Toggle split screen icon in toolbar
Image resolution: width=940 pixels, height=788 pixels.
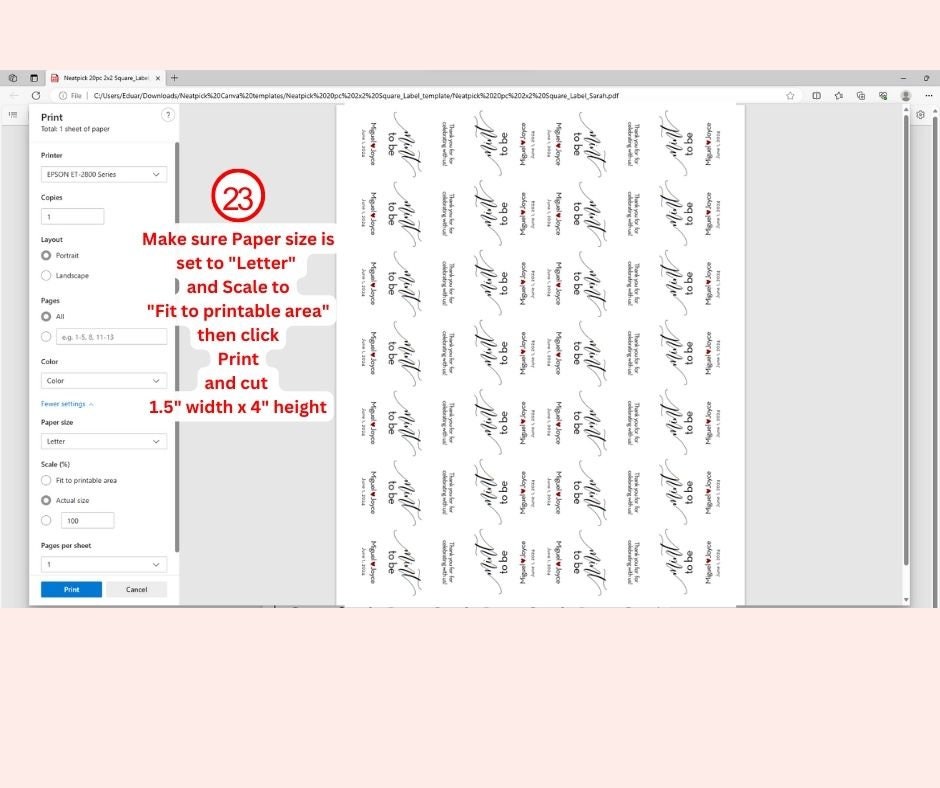[x=817, y=95]
